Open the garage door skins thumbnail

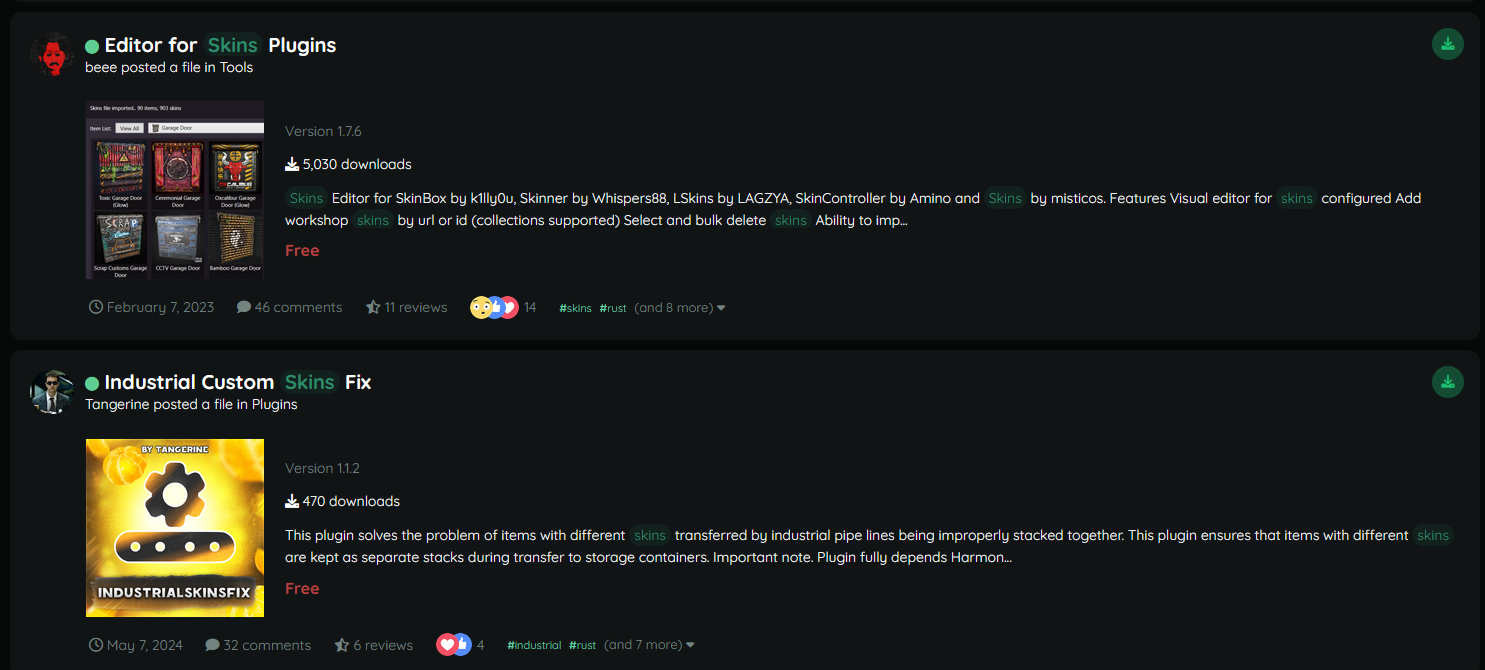(175, 189)
